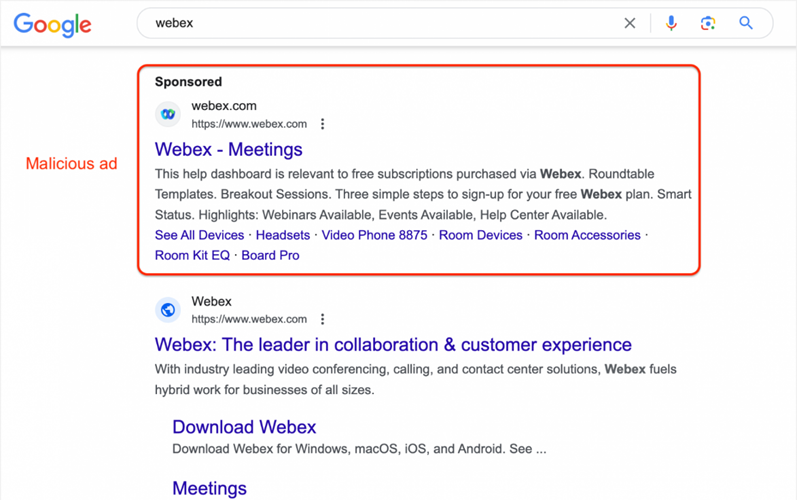Click the blue search magnifier icon
Screen dimensions: 797x500
tap(746, 23)
